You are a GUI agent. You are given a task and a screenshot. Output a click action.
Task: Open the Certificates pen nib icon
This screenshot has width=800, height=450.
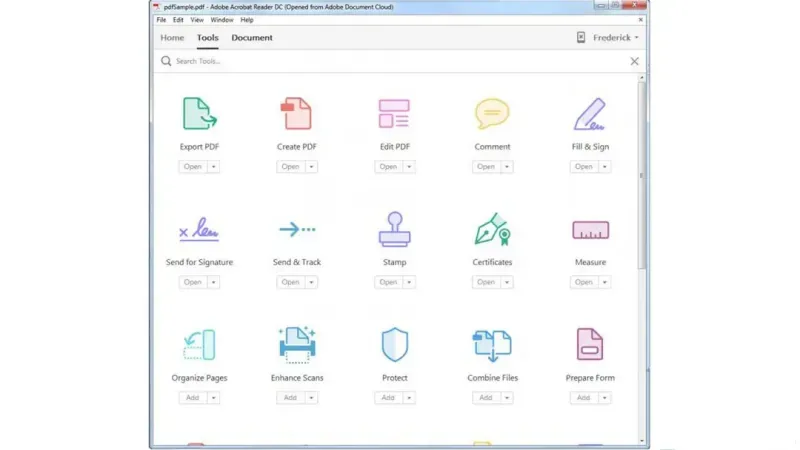(492, 229)
